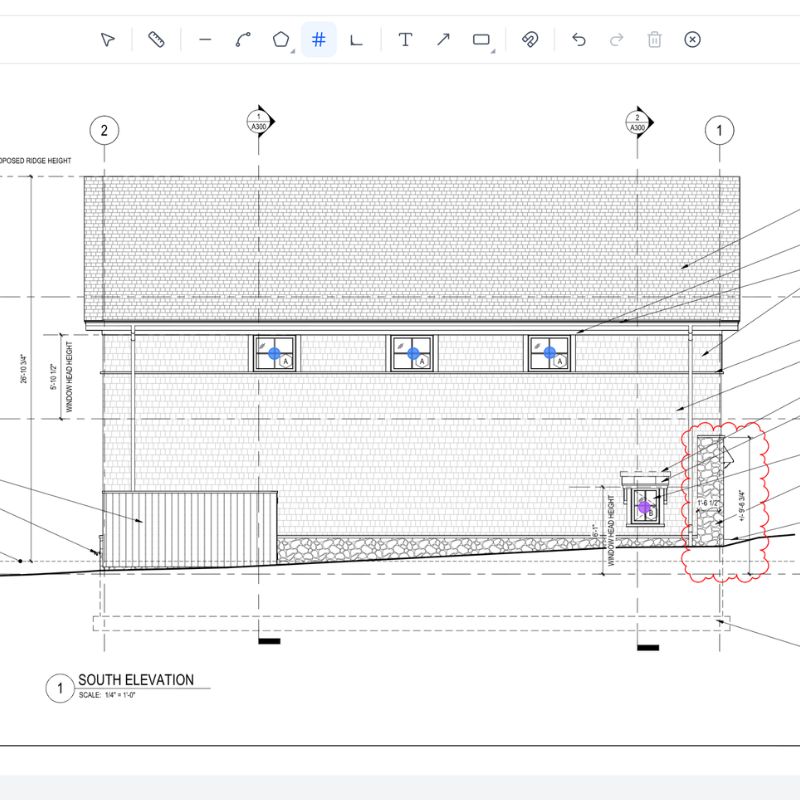Select the text annotation tool
800x800 pixels.
pyautogui.click(x=405, y=40)
